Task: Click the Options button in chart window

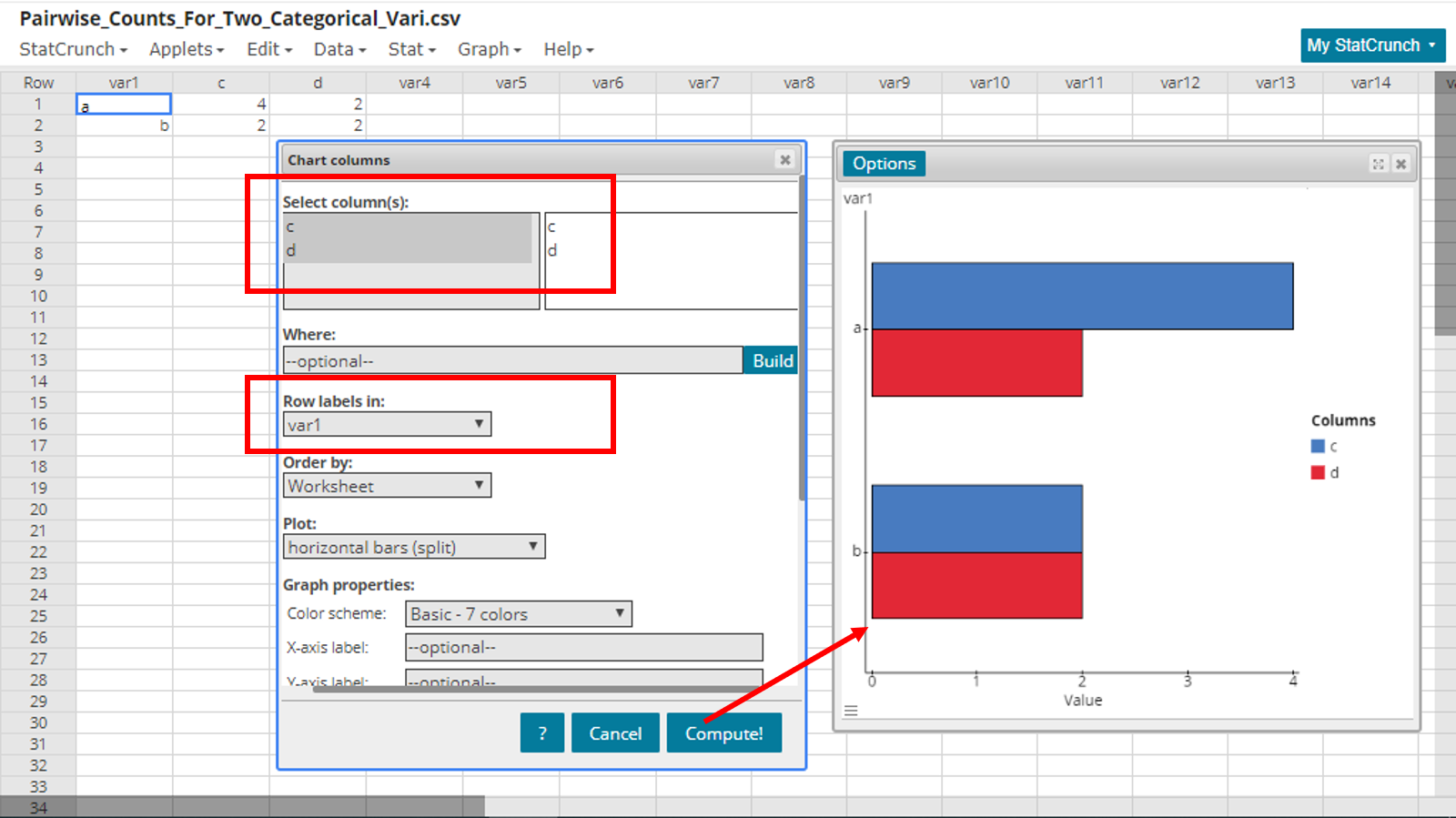Action: [884, 164]
